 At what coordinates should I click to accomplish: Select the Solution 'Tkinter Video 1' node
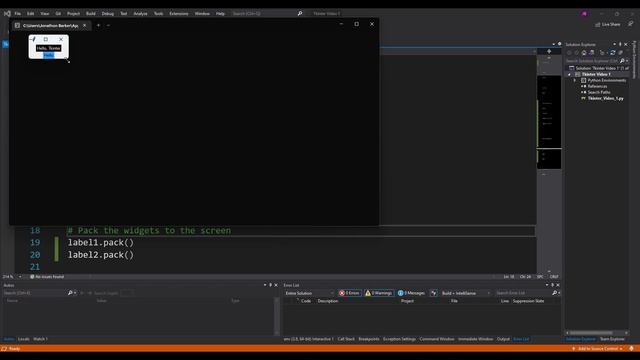click(599, 68)
